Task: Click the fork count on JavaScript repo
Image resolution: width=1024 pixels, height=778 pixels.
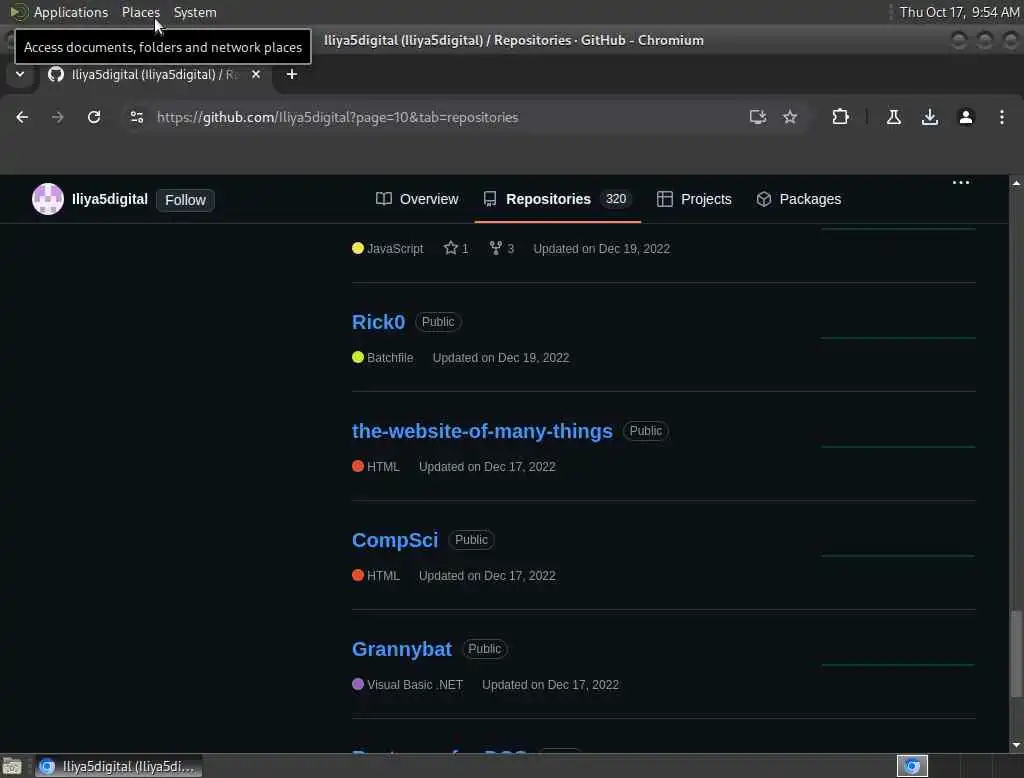Action: tap(502, 248)
